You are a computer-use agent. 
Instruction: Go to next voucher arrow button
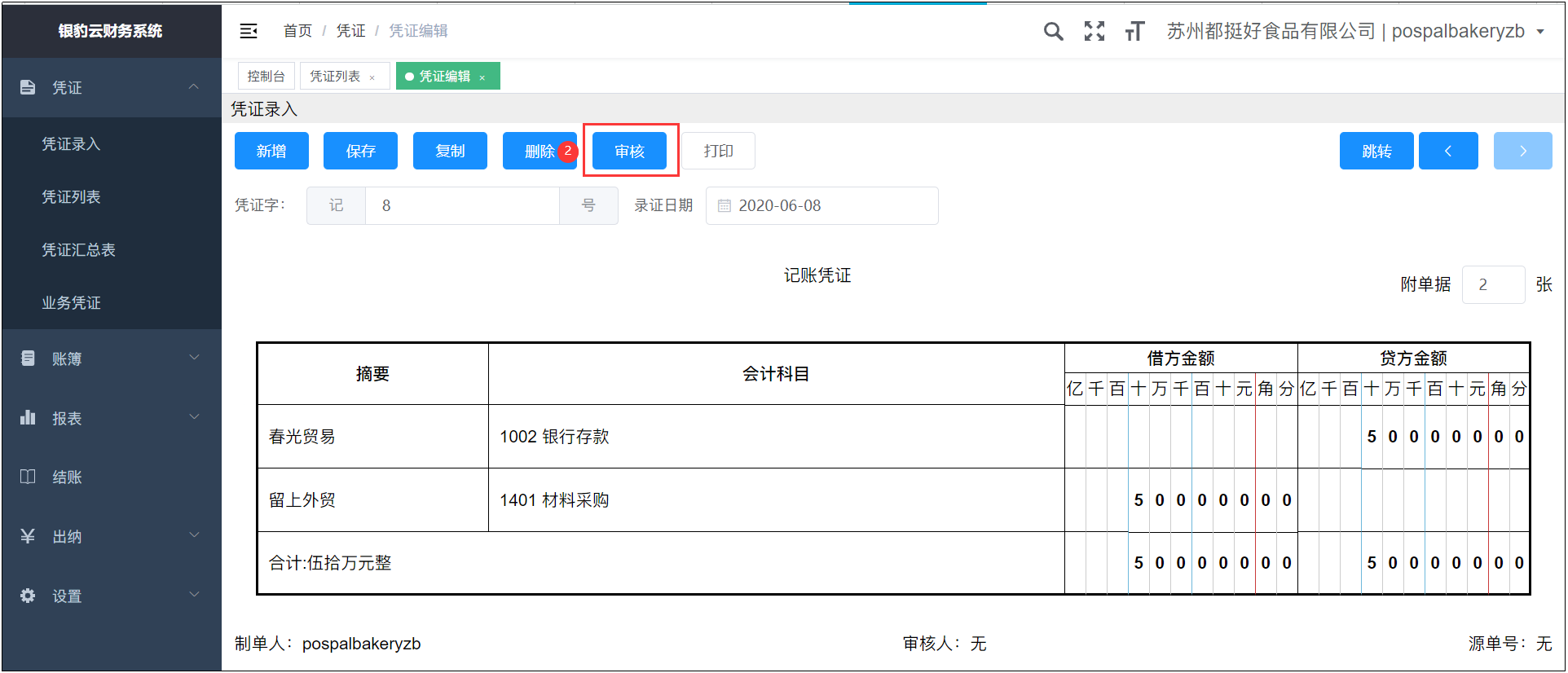coord(1522,151)
